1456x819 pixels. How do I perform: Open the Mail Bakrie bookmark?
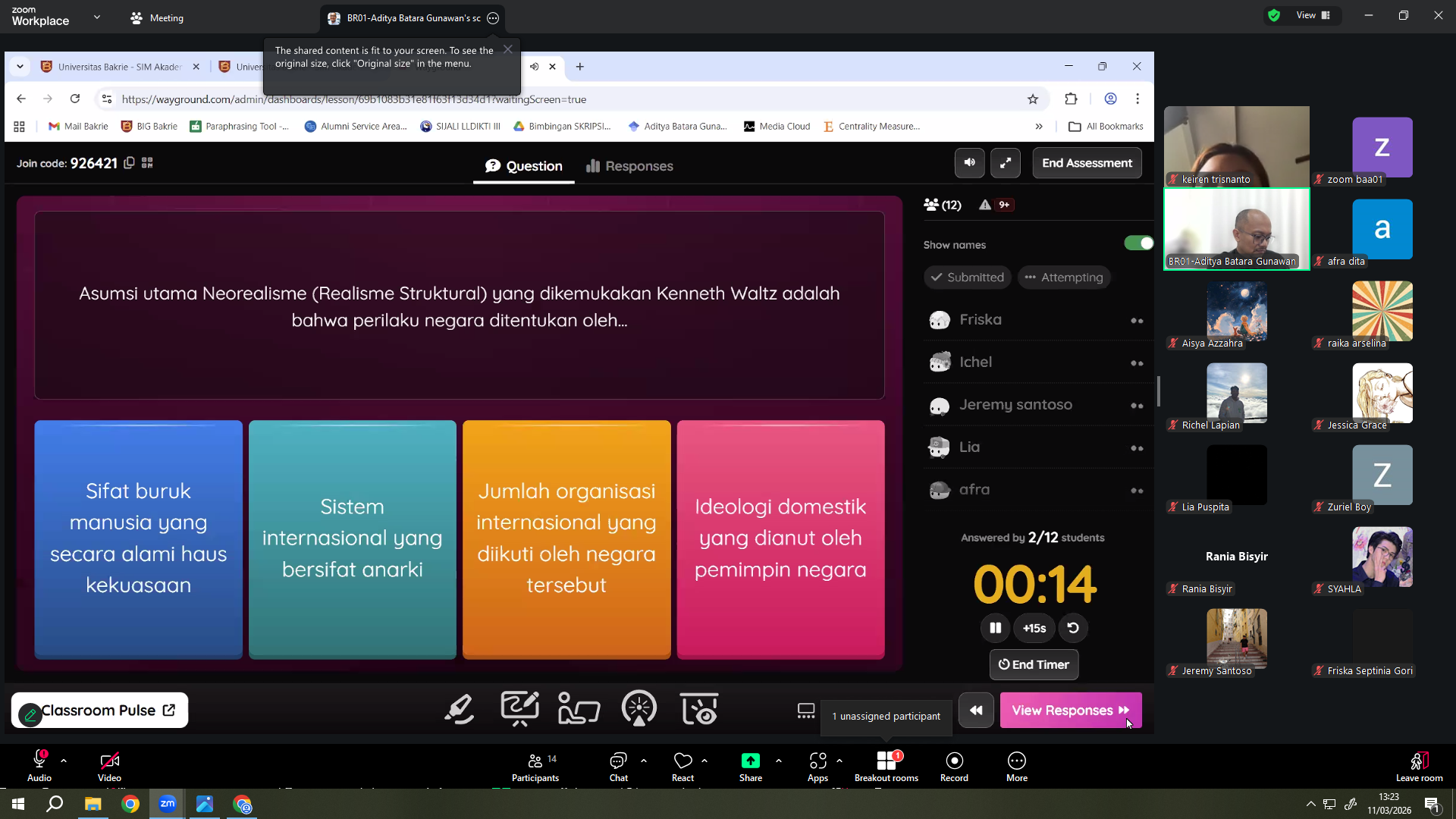point(78,127)
